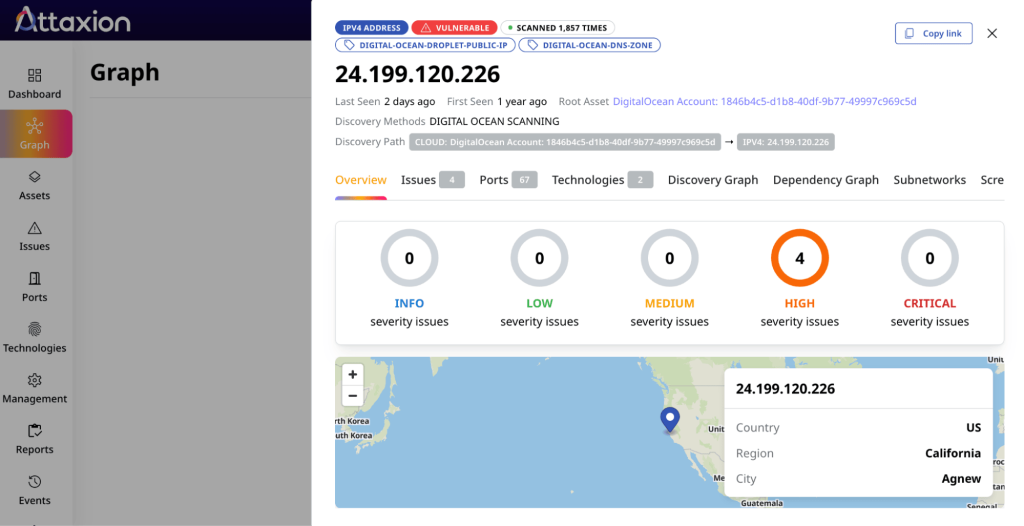Click the CLOUD DigitalOcean Account discovery path chip
This screenshot has height=526, width=1024.
[x=565, y=142]
